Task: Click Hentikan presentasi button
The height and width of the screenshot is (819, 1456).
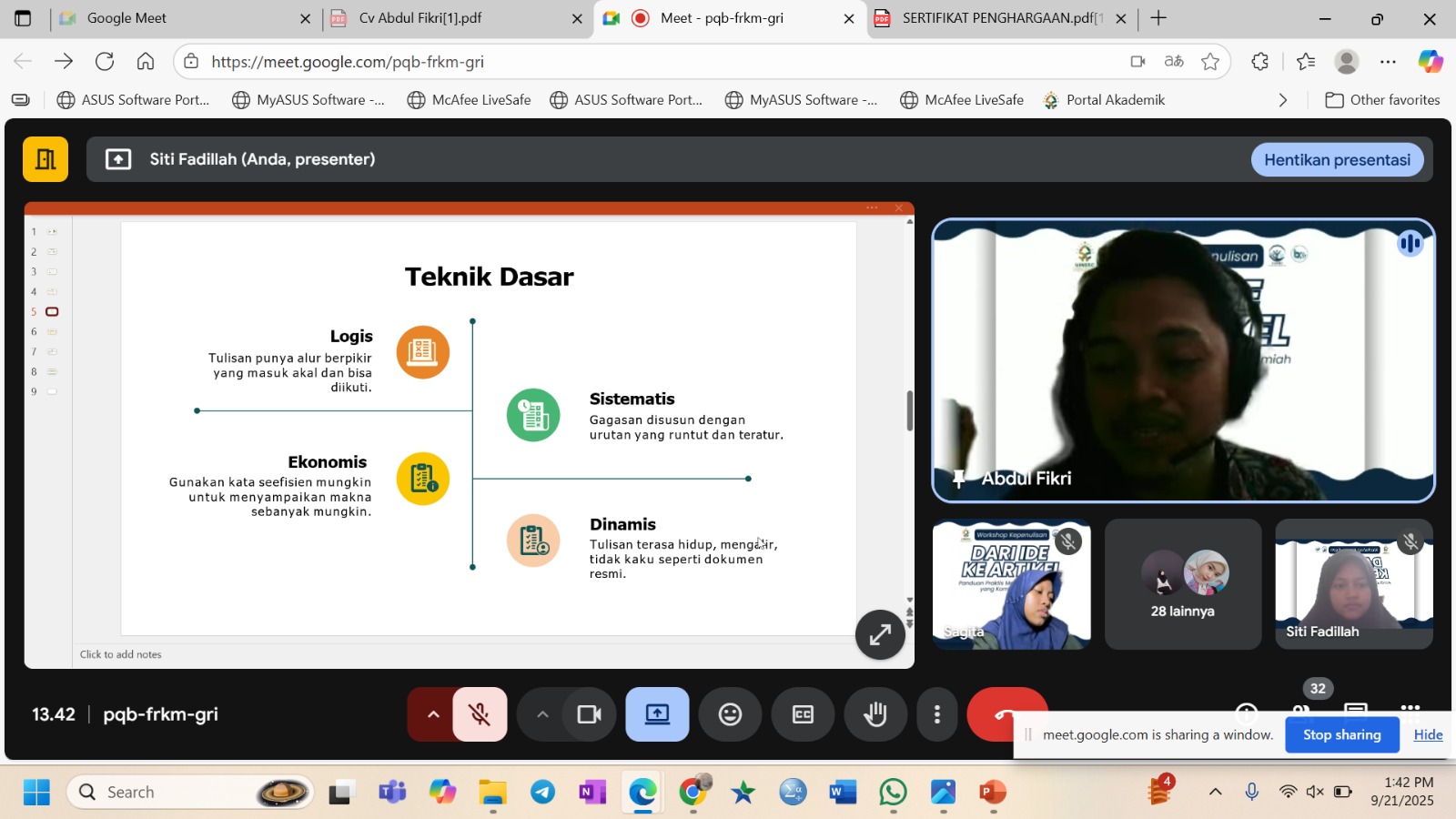Action: (x=1337, y=160)
